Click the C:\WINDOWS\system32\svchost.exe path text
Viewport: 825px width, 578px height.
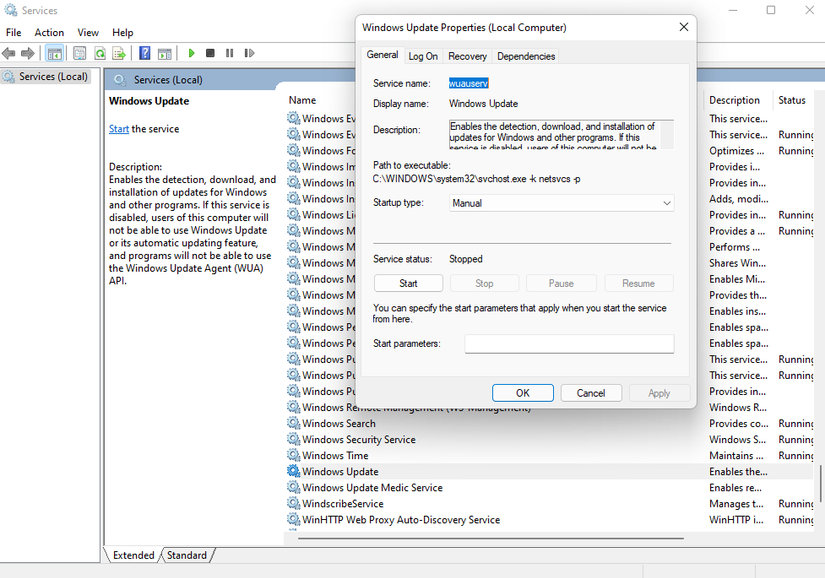477,179
